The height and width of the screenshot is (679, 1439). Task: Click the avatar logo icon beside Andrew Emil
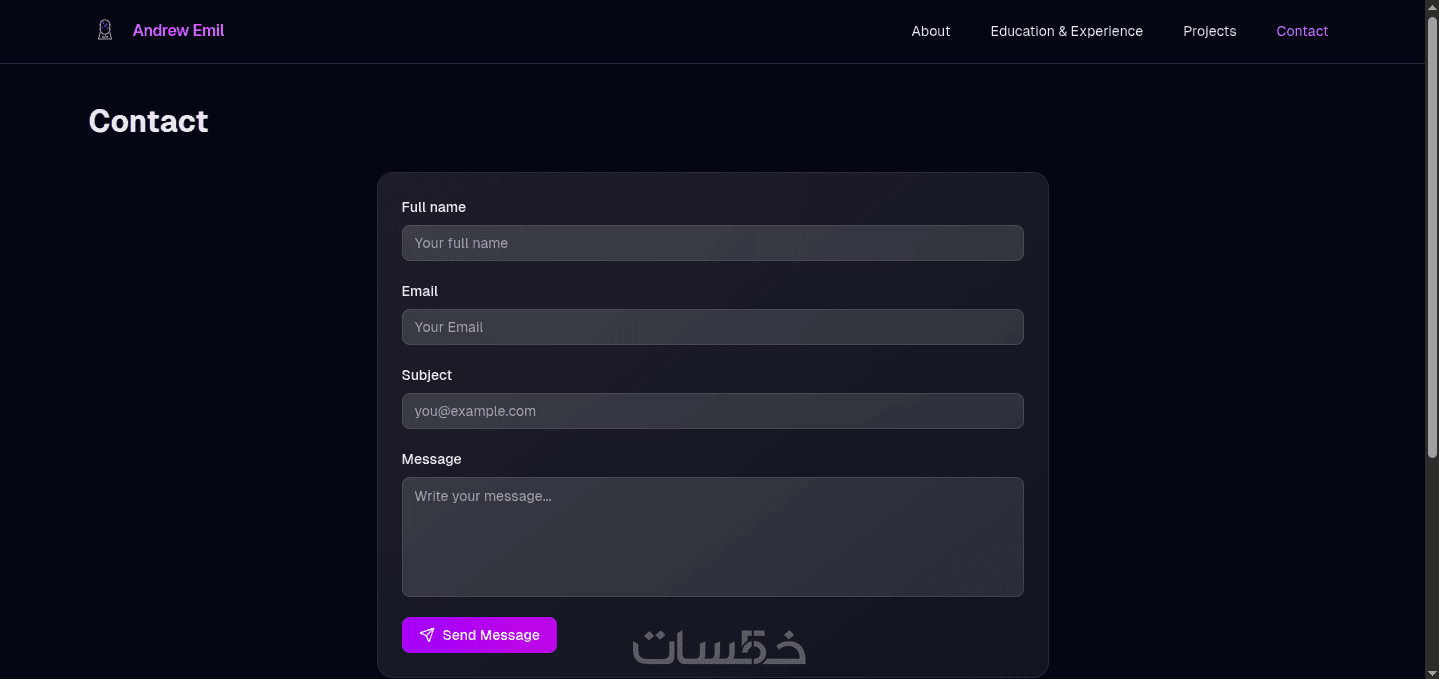tap(105, 30)
